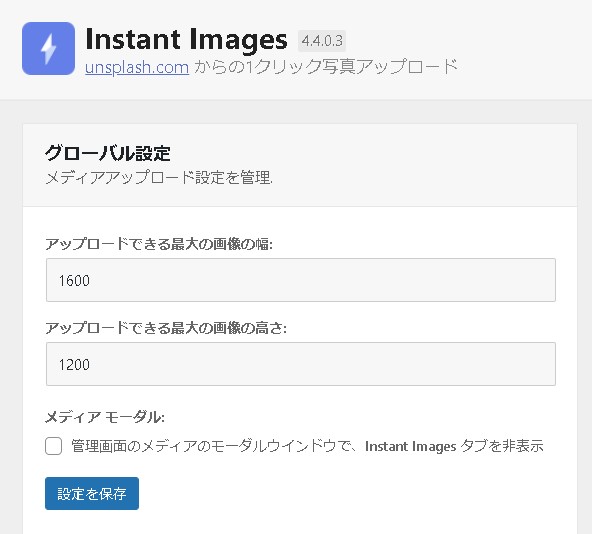Focus the max image height field showing 1200
Screen dimensions: 592x534
301,364
